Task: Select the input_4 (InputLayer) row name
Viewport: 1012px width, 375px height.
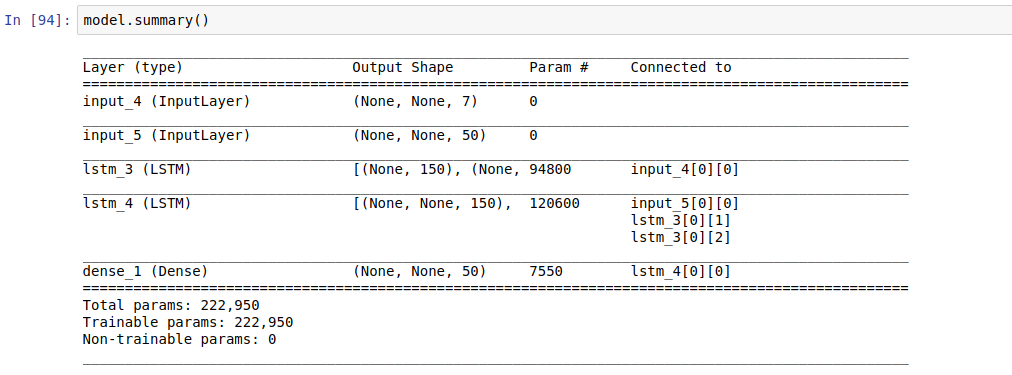Action: [x=167, y=102]
